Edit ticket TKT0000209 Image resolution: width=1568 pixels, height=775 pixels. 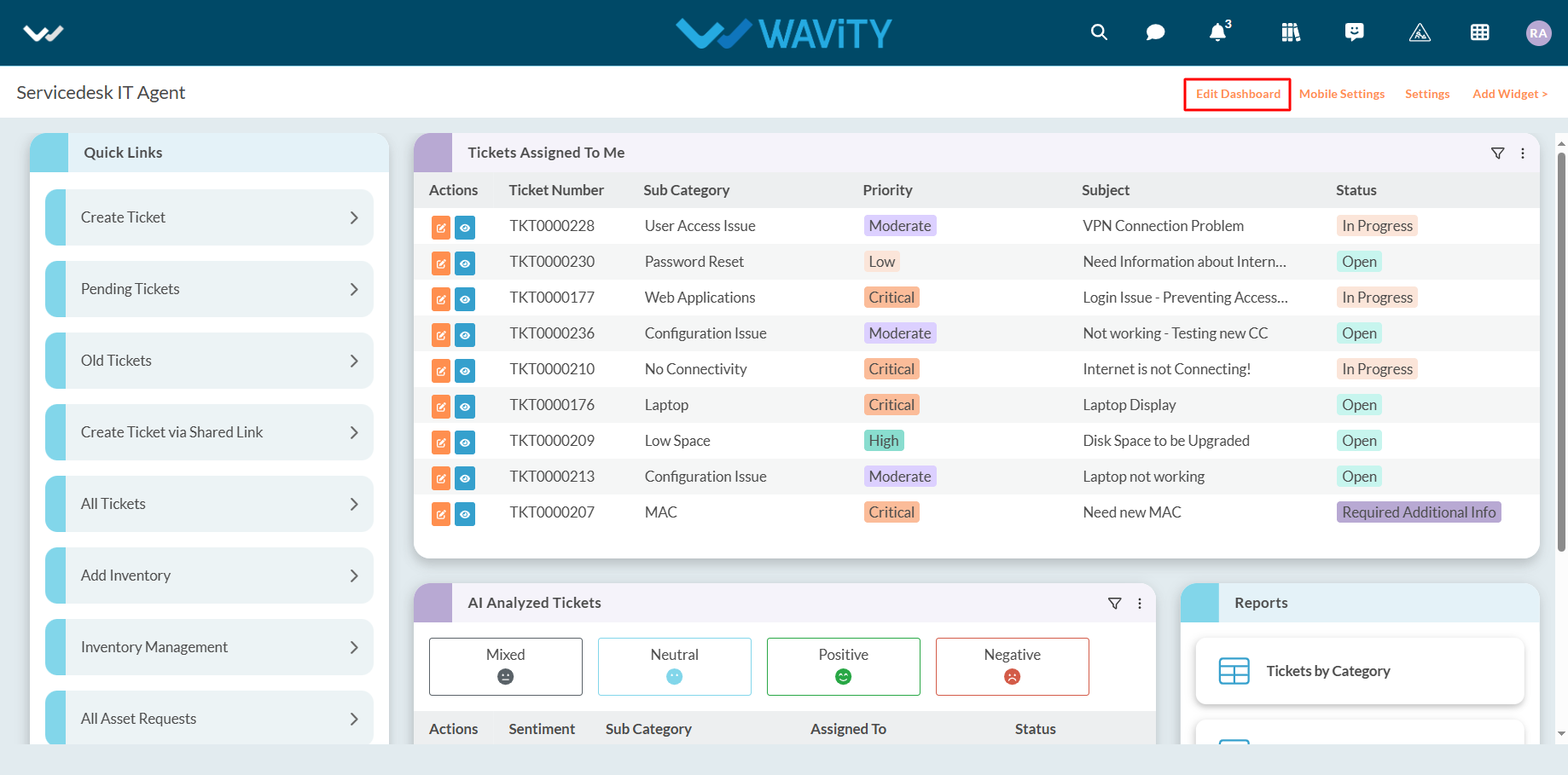point(441,442)
